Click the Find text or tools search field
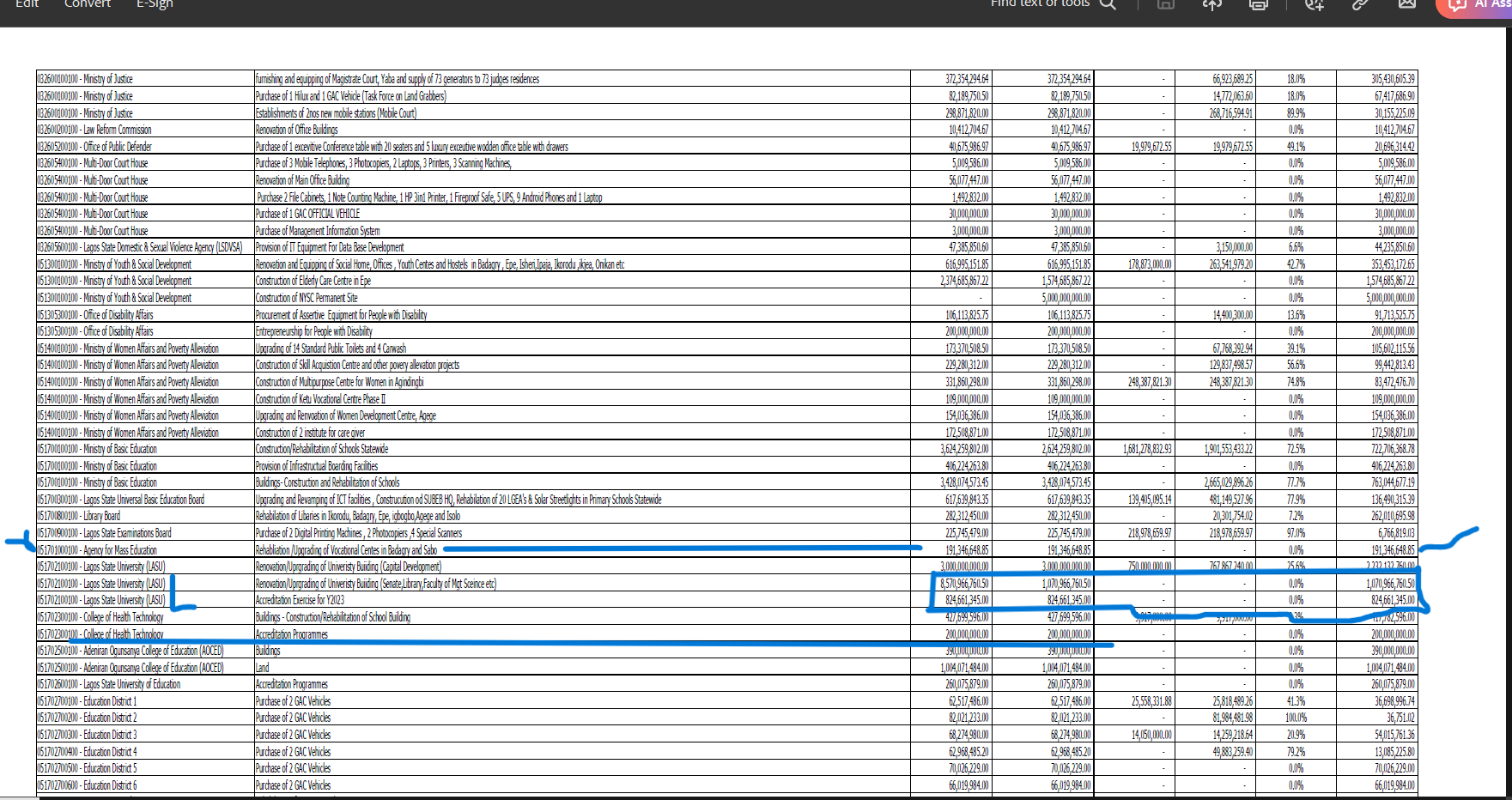Screen dimensions: 1512x800 [x=1040, y=3]
